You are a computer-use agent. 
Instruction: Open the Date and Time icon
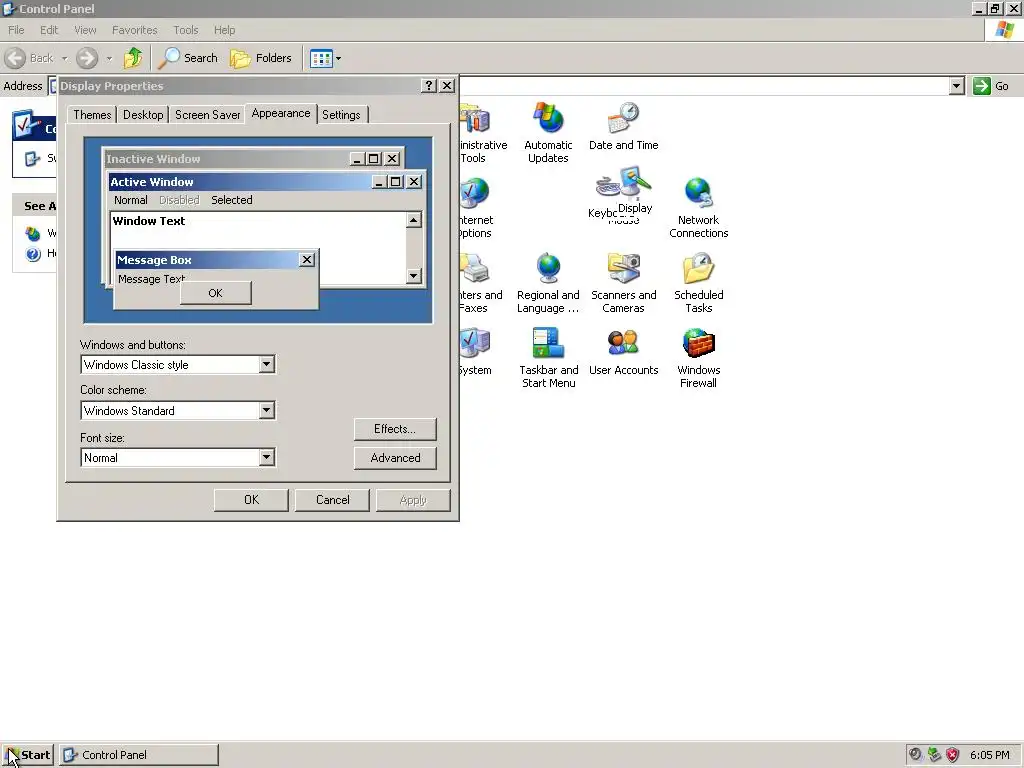(623, 127)
